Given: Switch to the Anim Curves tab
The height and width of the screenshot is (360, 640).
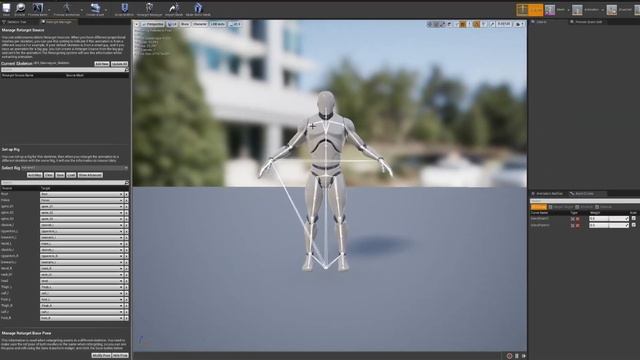Looking at the screenshot, I should pyautogui.click(x=584, y=193).
